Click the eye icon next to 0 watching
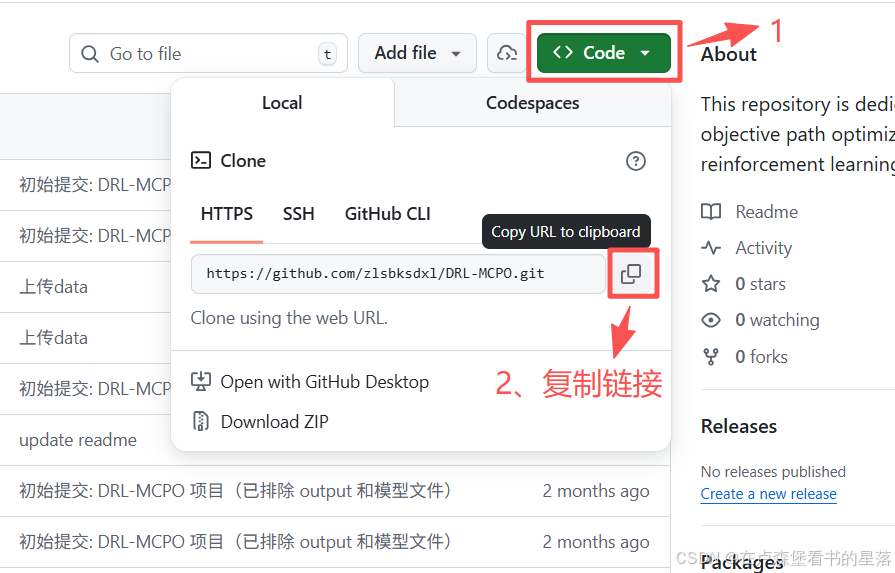Screen dimensions: 895x573 [x=711, y=320]
